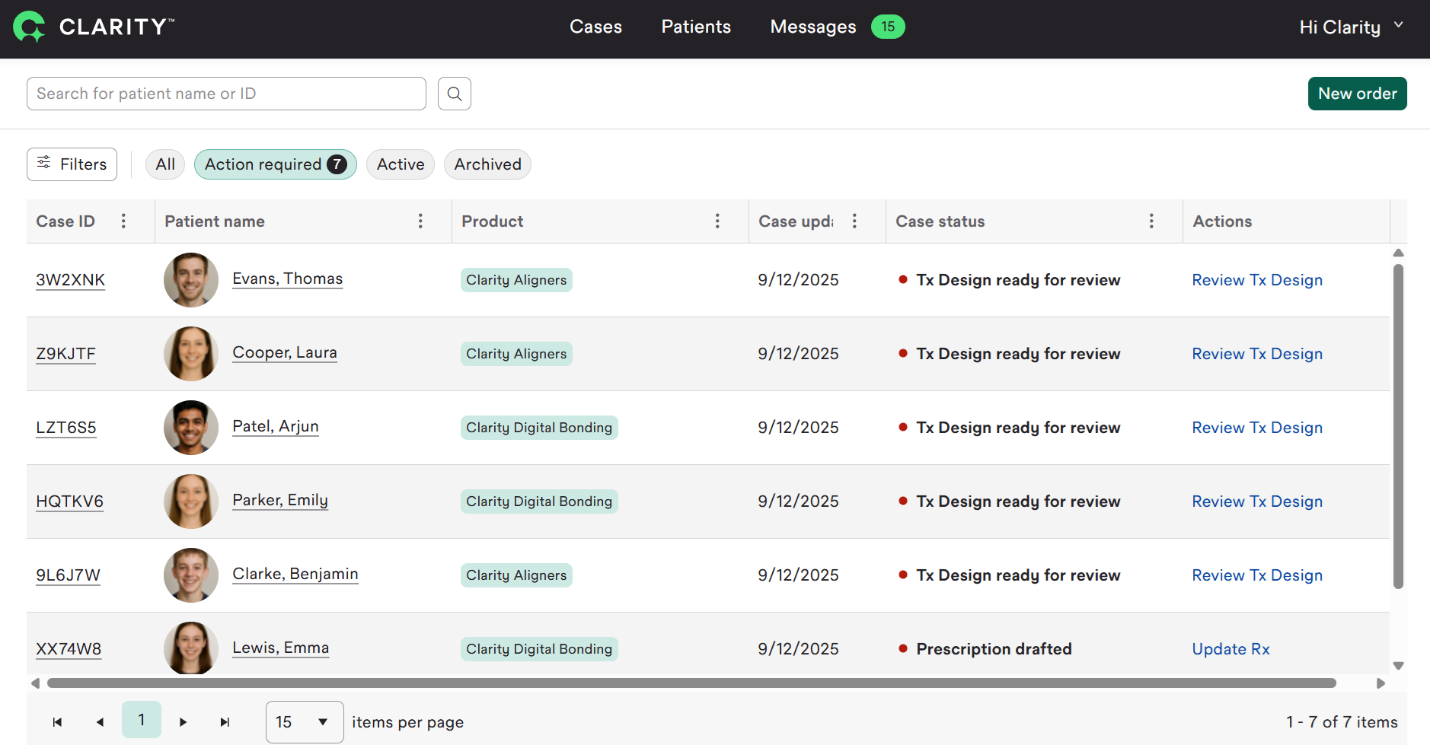Go to the next page arrow
The height and width of the screenshot is (745, 1430).
coord(183,722)
